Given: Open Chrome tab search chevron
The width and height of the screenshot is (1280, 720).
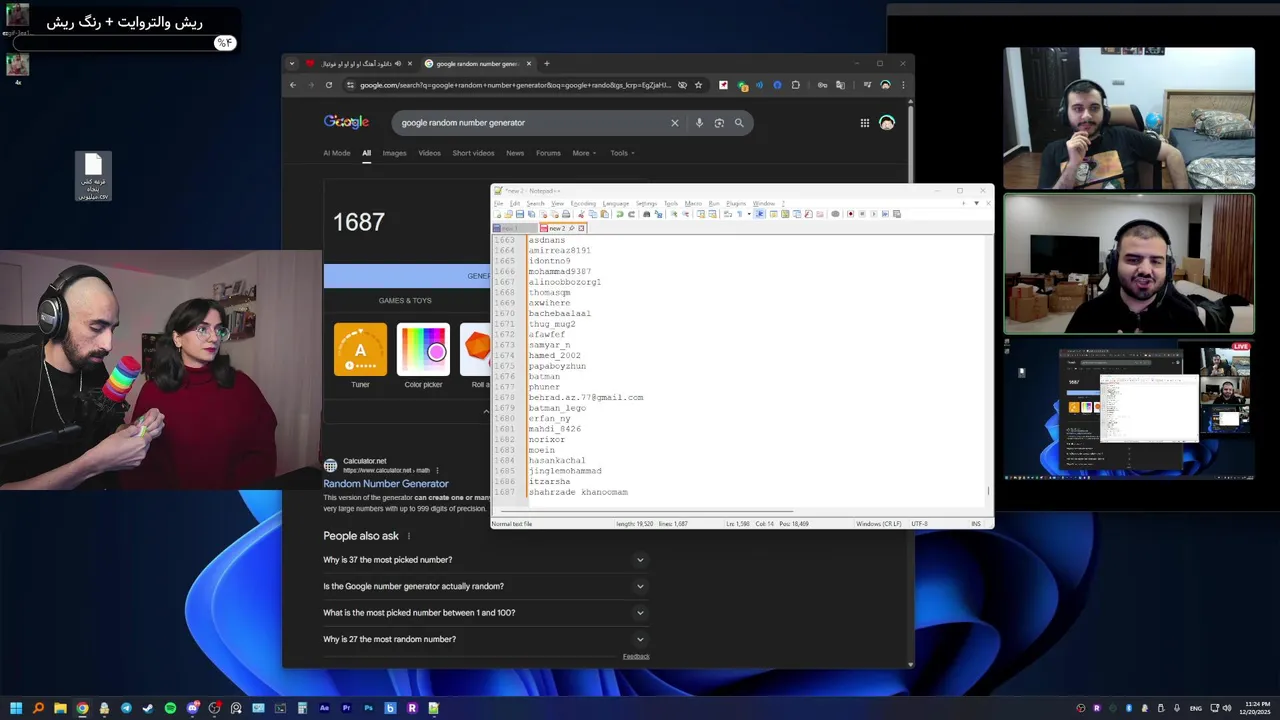Looking at the screenshot, I should (x=292, y=64).
